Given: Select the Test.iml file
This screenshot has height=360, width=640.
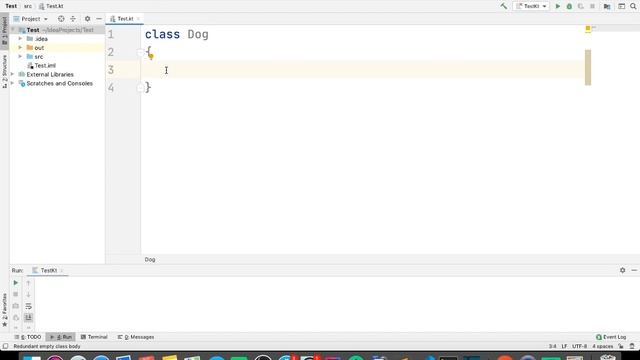Looking at the screenshot, I should tap(41, 65).
